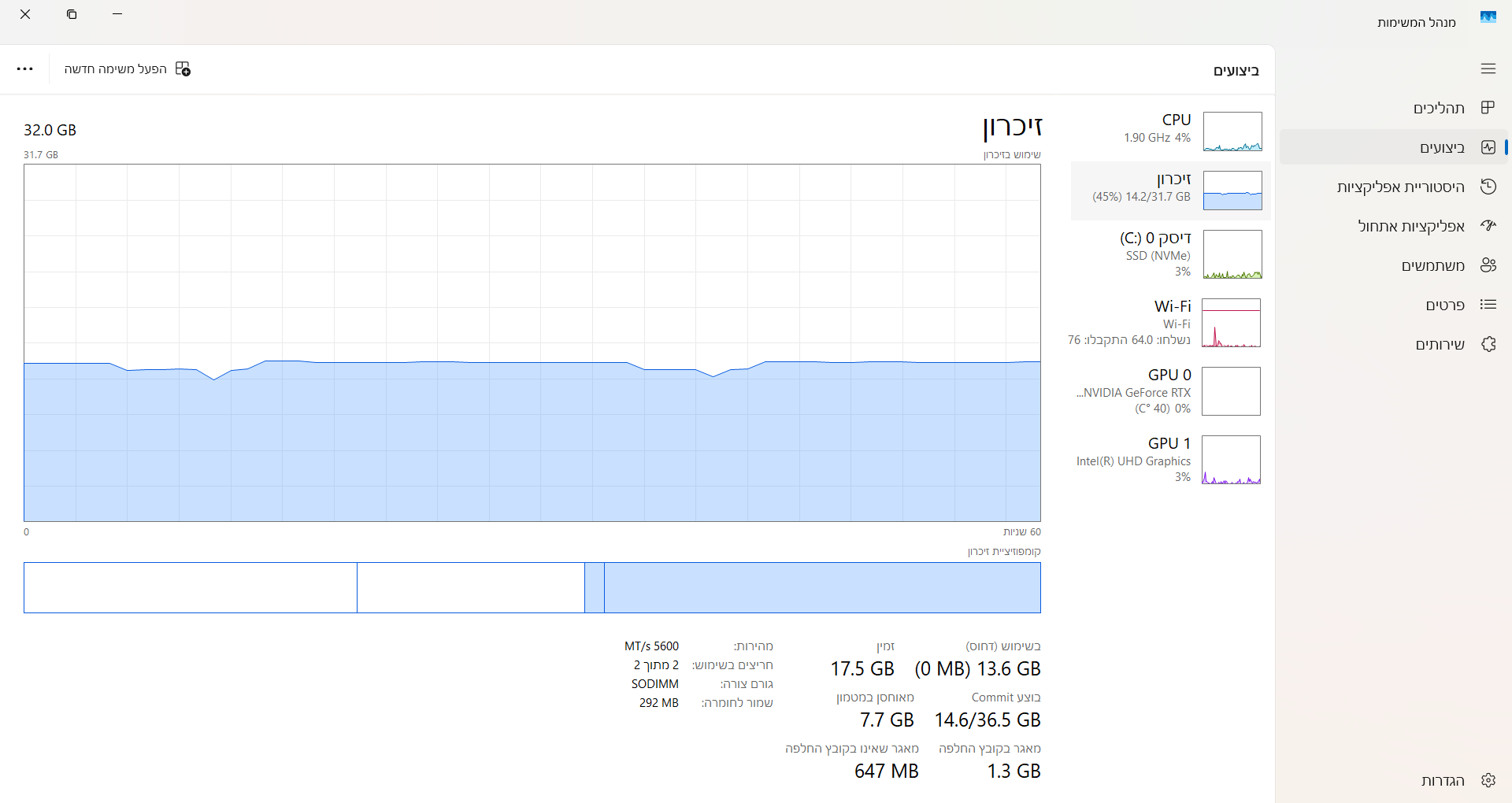Open the Users icon in navigation
Viewport: 1512px width, 803px height.
(1488, 265)
